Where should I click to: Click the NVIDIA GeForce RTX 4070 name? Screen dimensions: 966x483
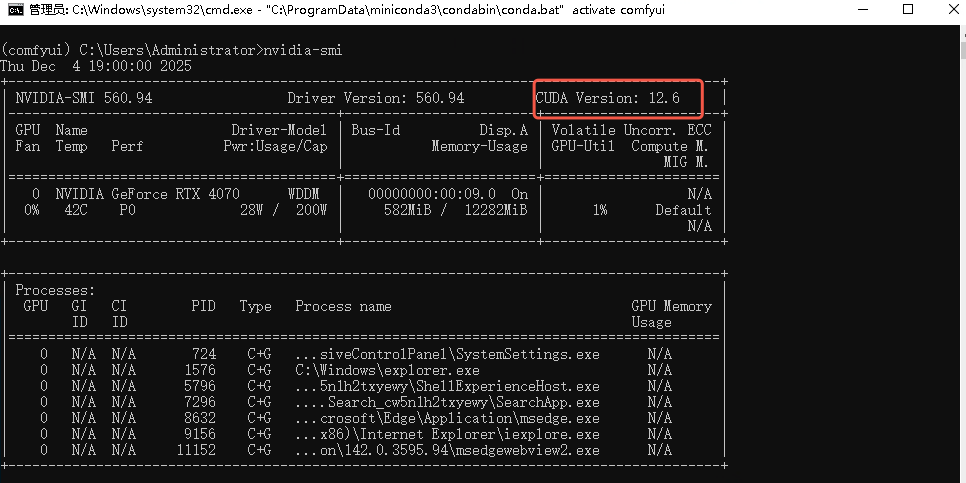point(147,194)
